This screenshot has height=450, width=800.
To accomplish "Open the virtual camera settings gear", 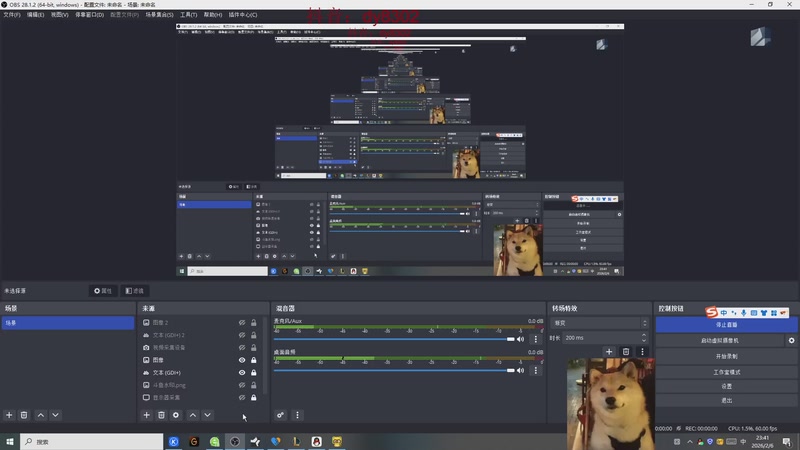I will coord(791,340).
